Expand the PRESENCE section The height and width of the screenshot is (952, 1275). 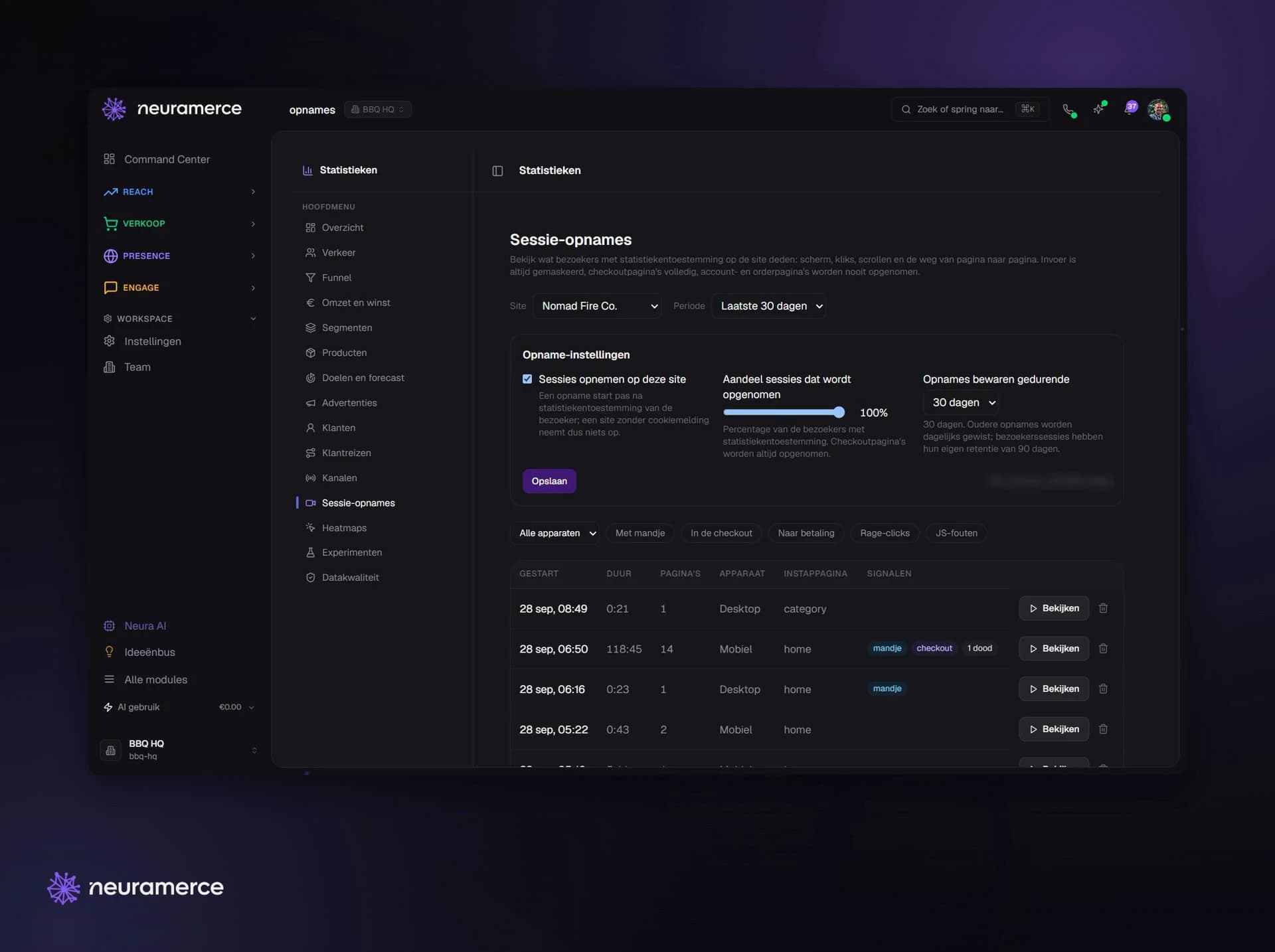(x=179, y=256)
